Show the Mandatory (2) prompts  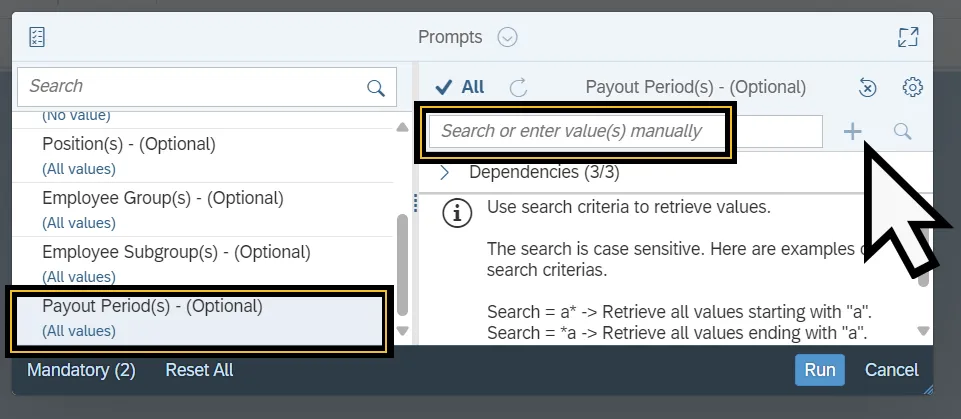[81, 370]
